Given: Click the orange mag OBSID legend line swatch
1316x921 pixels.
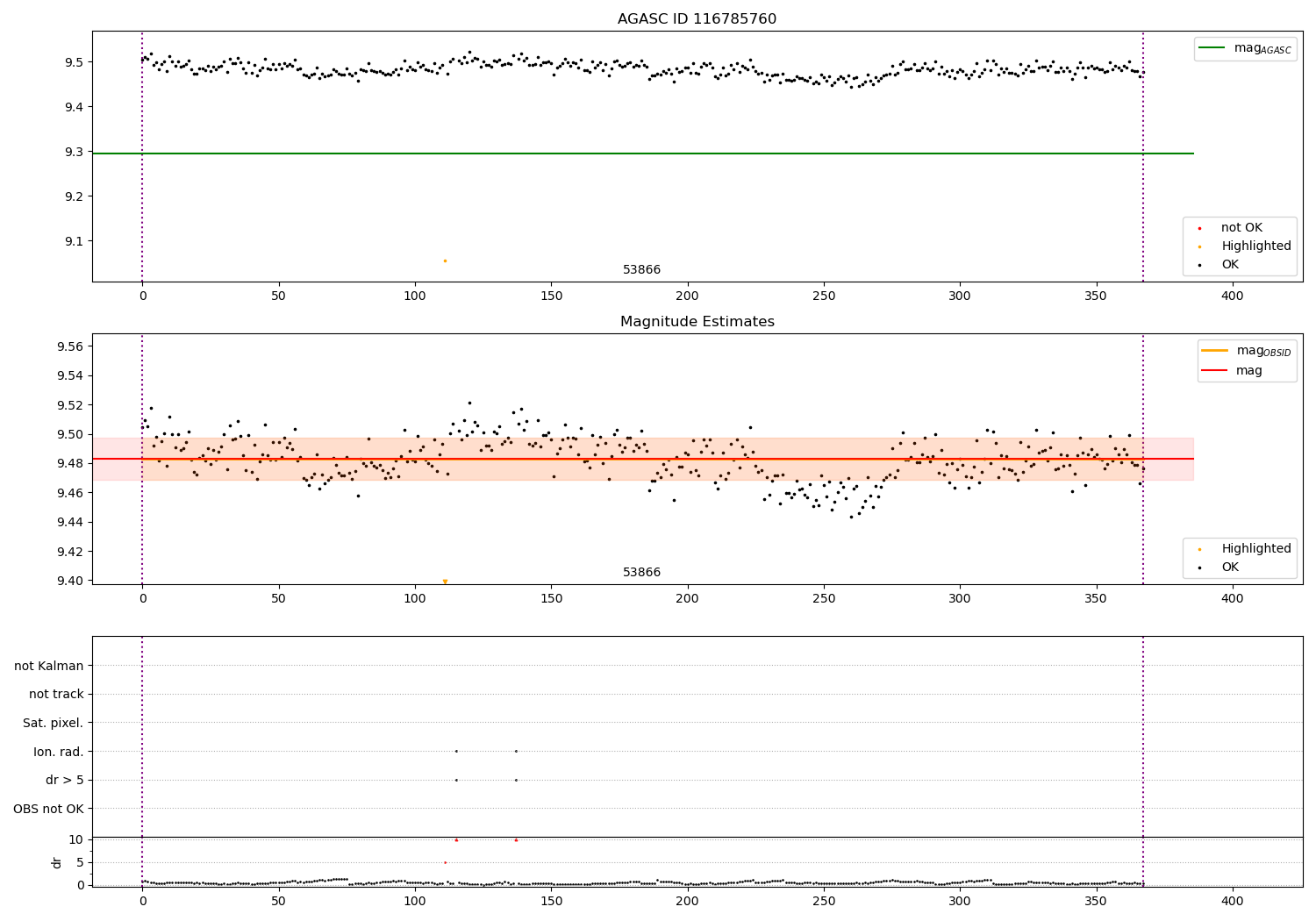Looking at the screenshot, I should point(1215,351).
